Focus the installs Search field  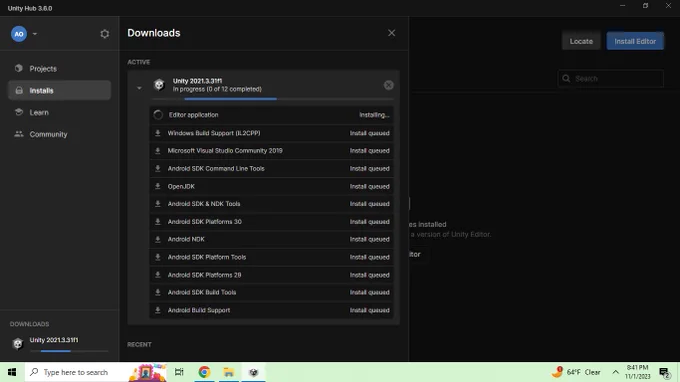tap(611, 78)
